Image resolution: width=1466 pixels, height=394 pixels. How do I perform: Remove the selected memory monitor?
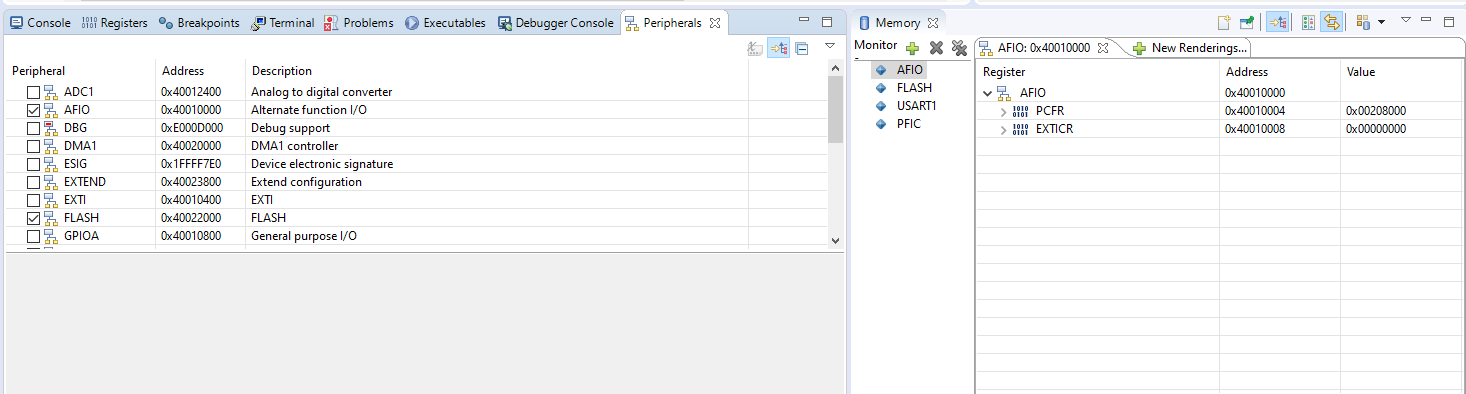click(936, 48)
